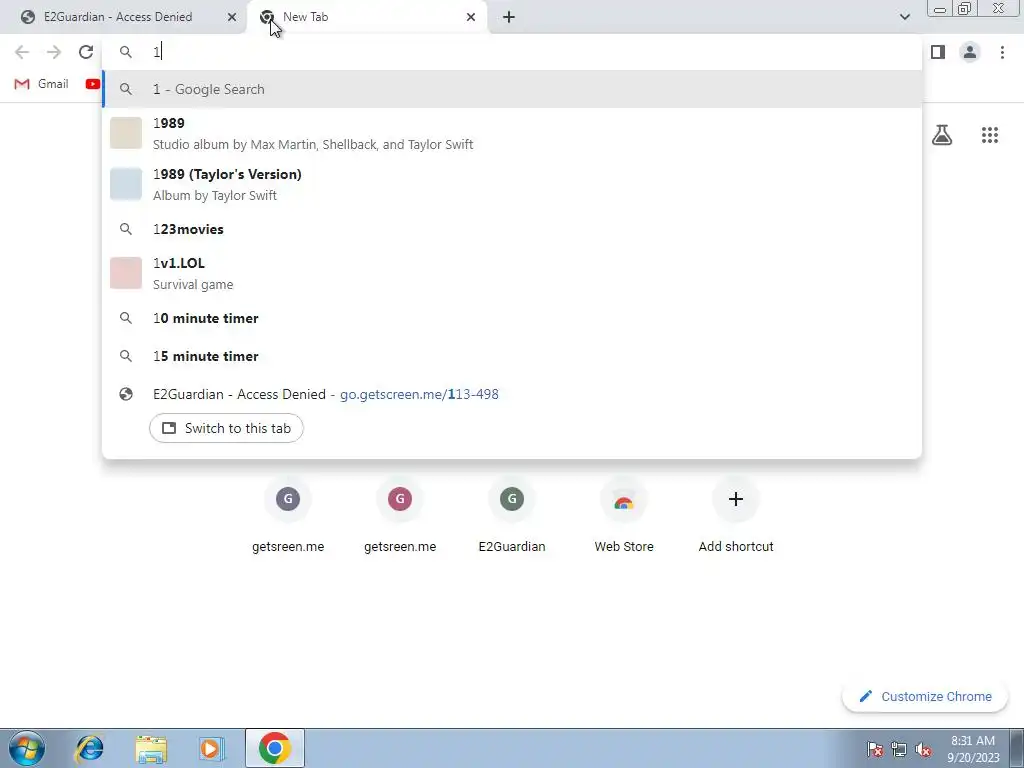
Task: Open the side panel icon
Action: [938, 52]
